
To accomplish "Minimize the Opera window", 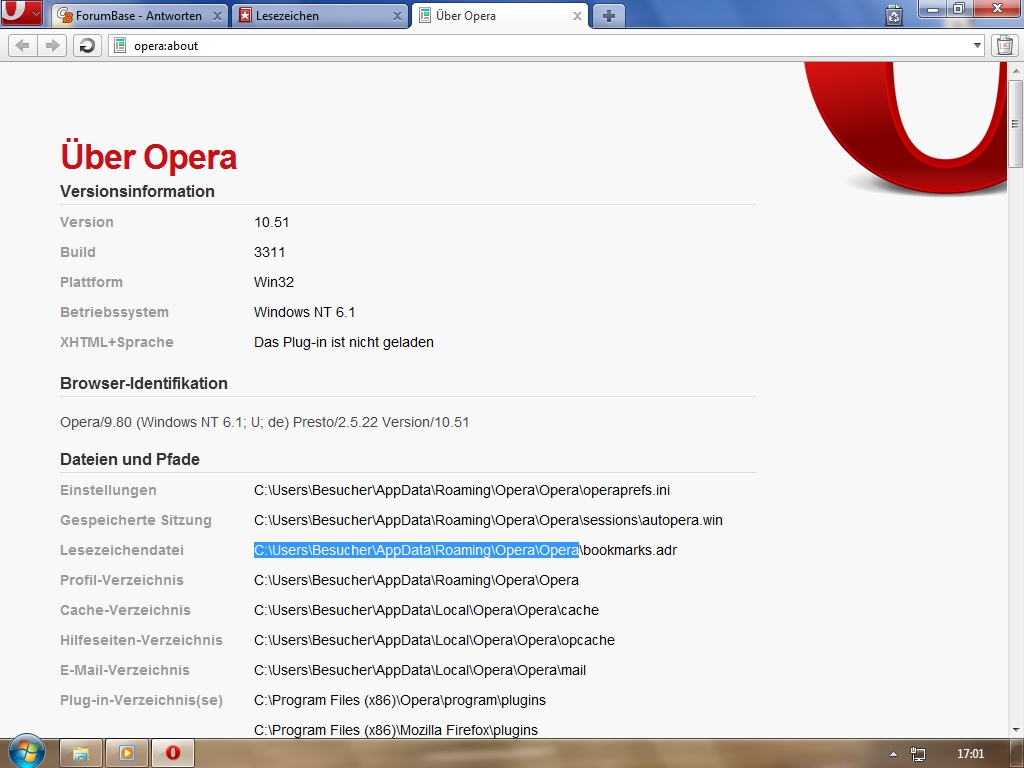I will [933, 8].
